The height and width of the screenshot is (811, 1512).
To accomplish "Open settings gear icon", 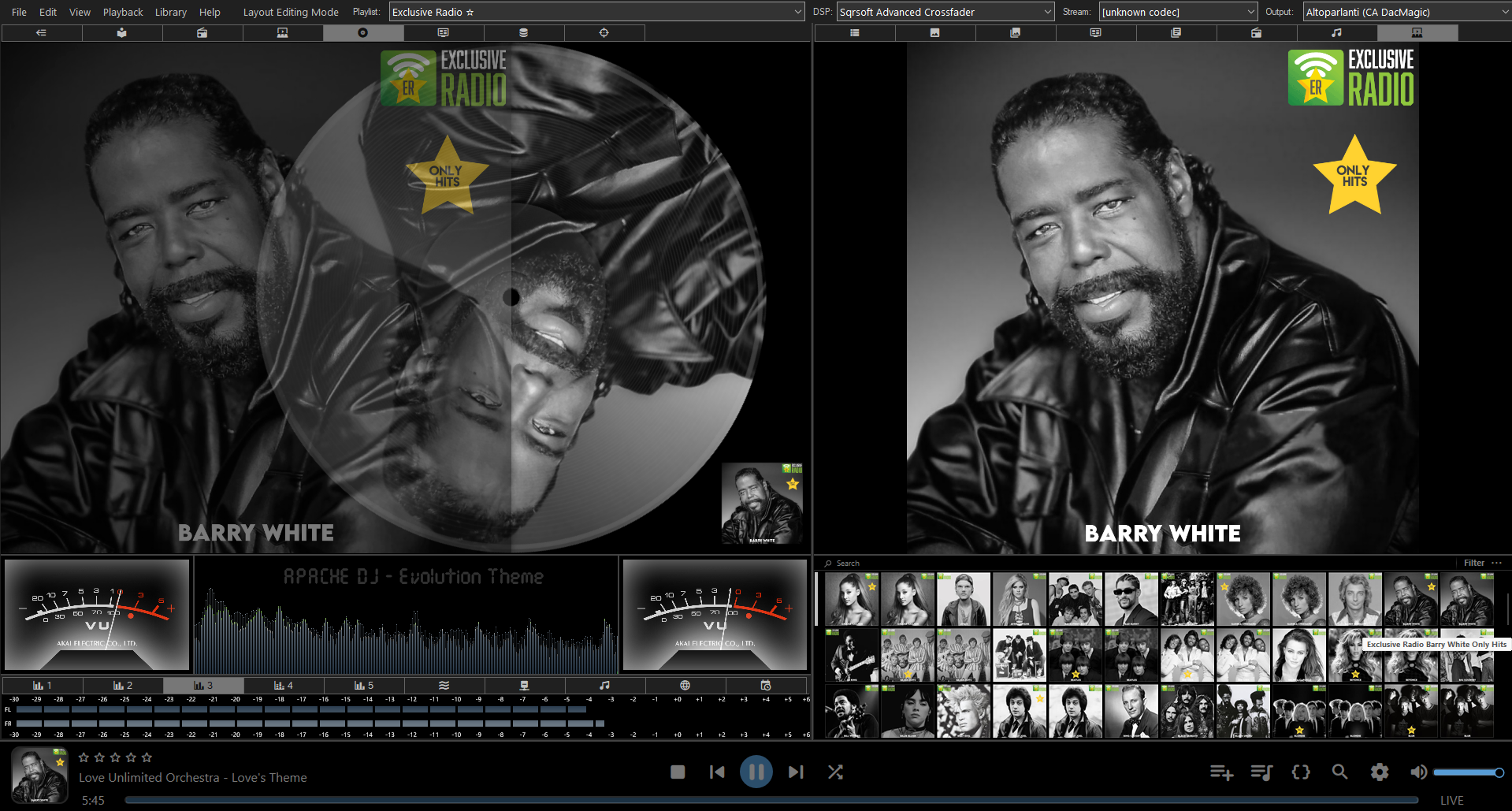I will coord(1380,772).
